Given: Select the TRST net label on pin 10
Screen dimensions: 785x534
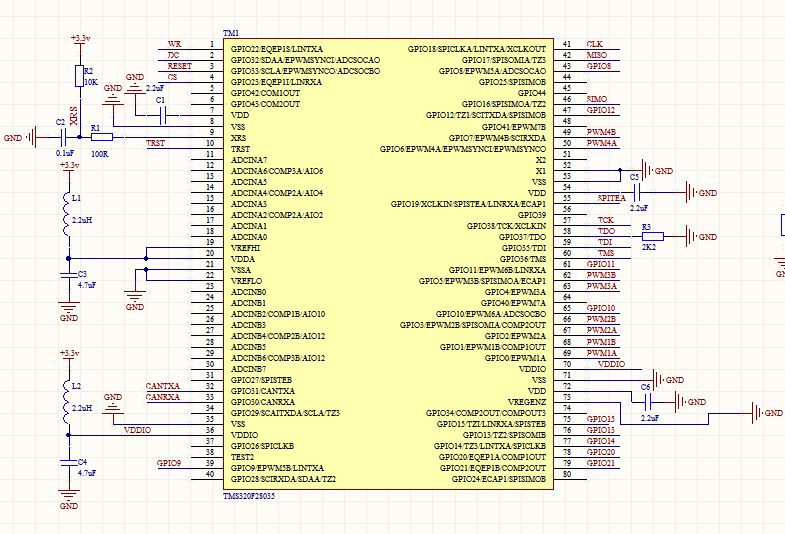Looking at the screenshot, I should click(x=155, y=143).
